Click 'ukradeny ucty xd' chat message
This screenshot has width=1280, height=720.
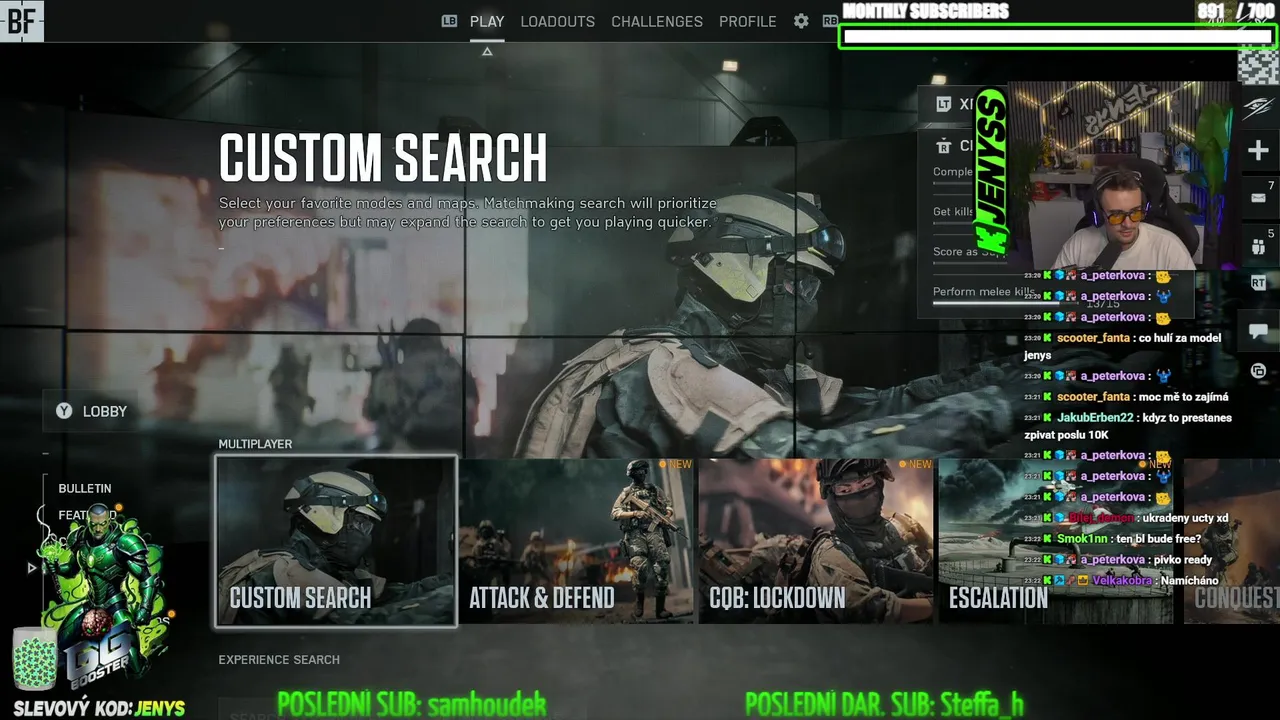(x=1126, y=518)
